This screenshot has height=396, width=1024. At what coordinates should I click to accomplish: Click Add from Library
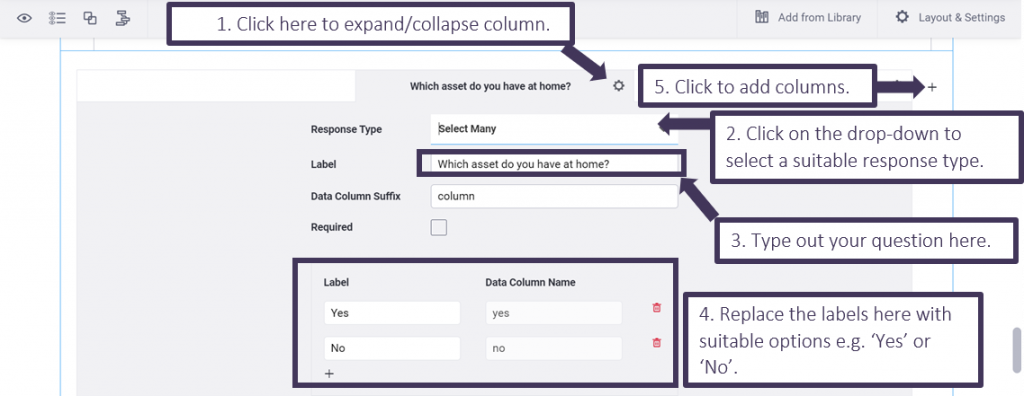point(807,18)
